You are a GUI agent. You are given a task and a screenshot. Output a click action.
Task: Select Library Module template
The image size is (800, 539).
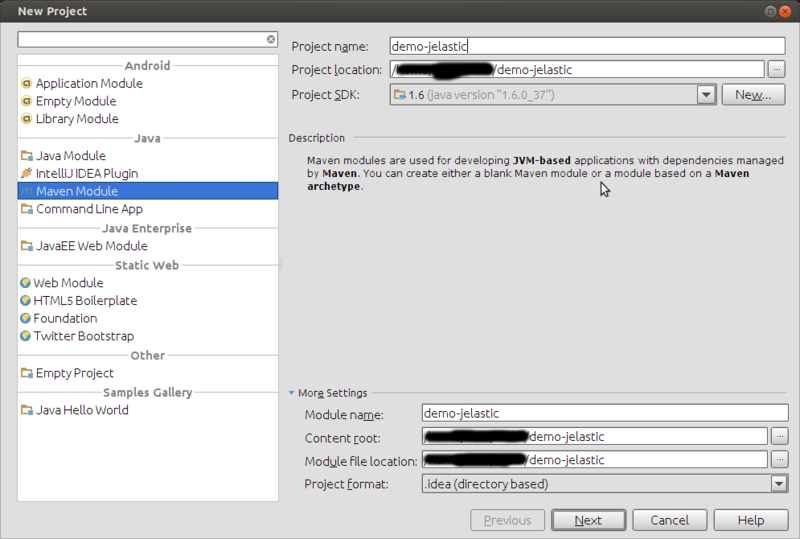(148, 119)
